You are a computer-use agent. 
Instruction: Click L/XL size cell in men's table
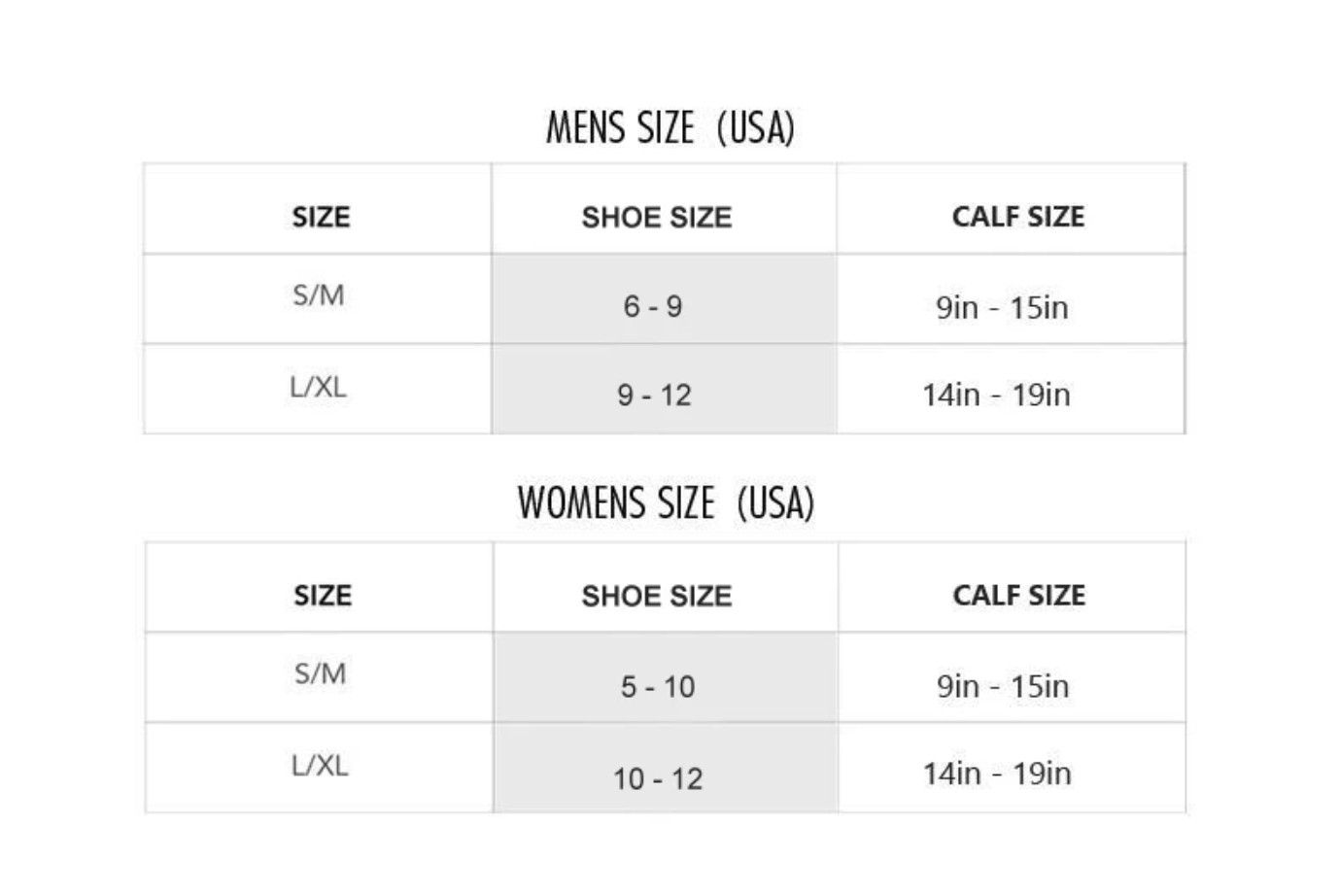pyautogui.click(x=318, y=387)
